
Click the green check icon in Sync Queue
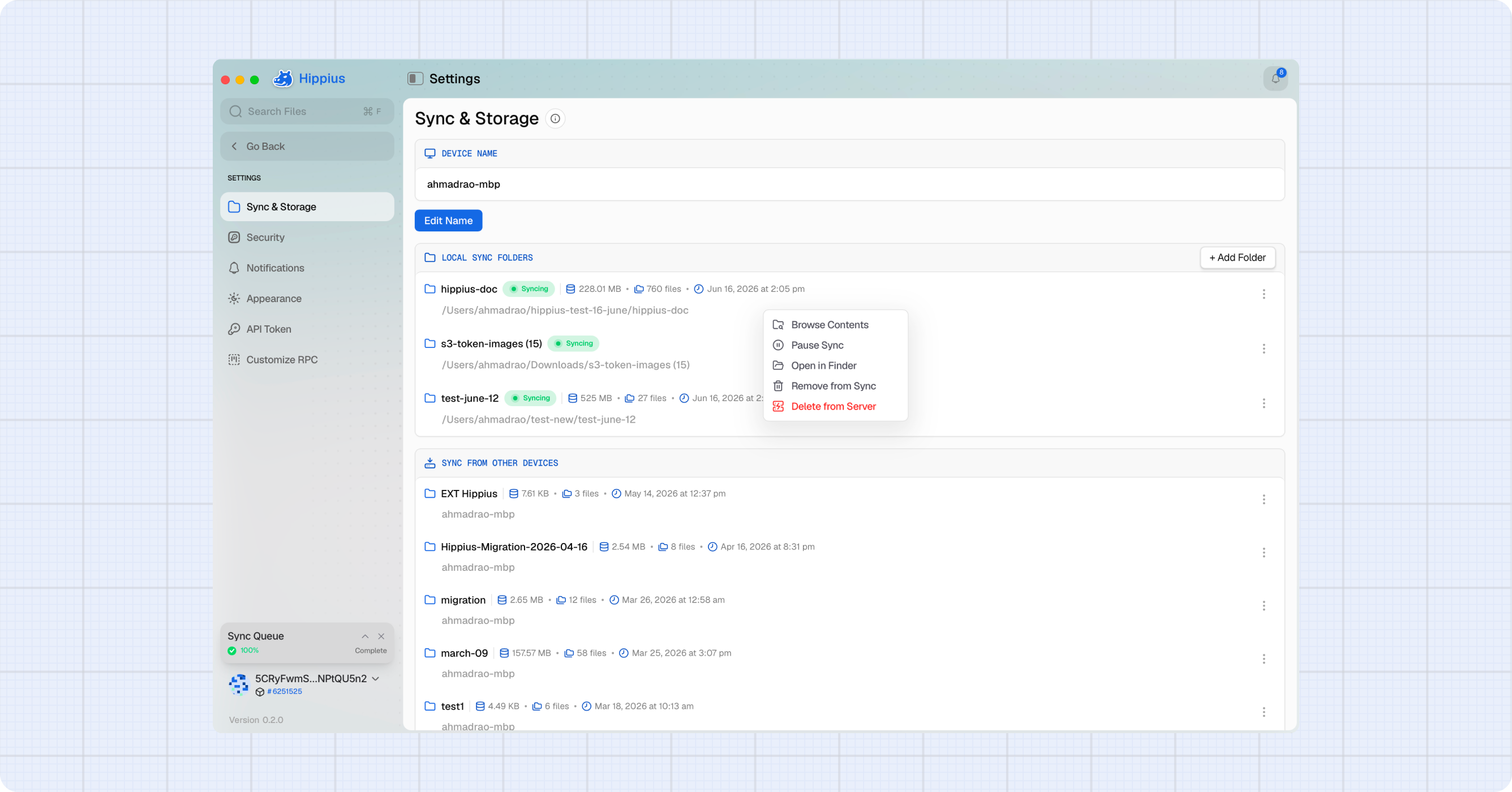coord(232,651)
